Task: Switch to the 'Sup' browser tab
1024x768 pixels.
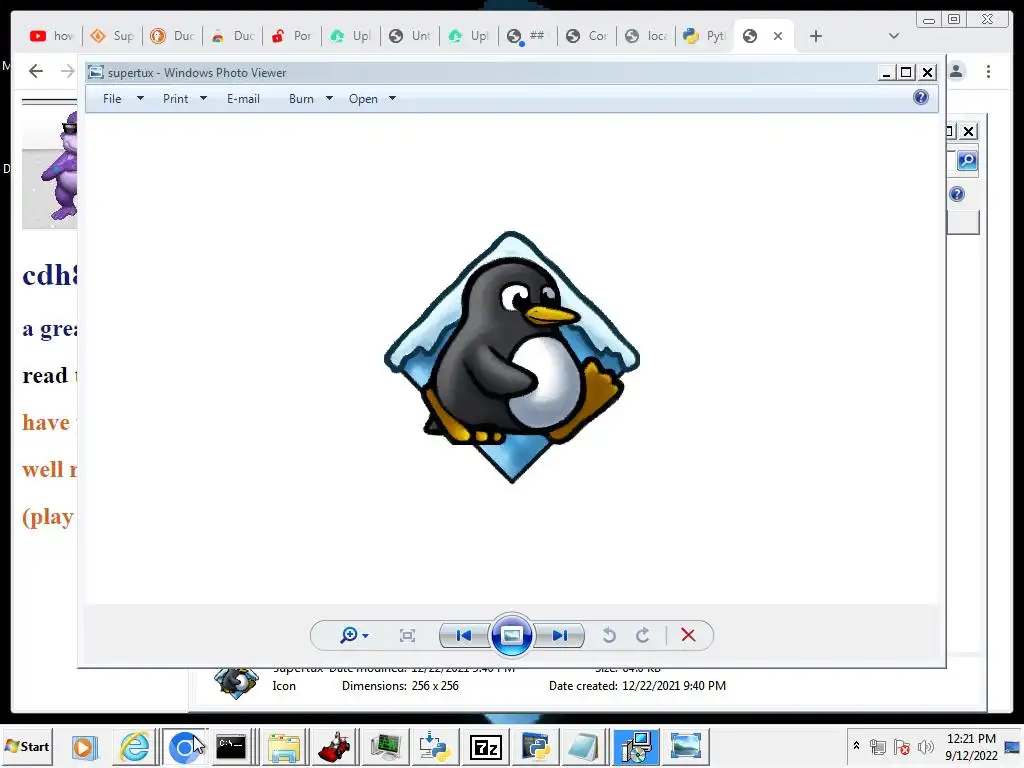Action: click(x=112, y=36)
